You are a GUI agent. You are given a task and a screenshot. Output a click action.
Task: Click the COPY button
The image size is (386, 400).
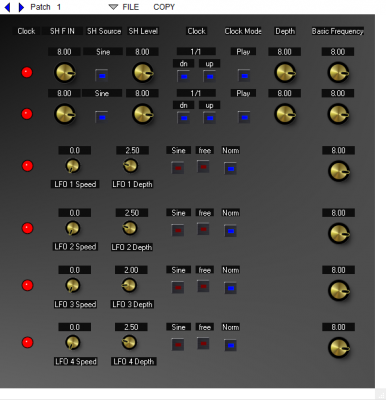click(x=164, y=7)
